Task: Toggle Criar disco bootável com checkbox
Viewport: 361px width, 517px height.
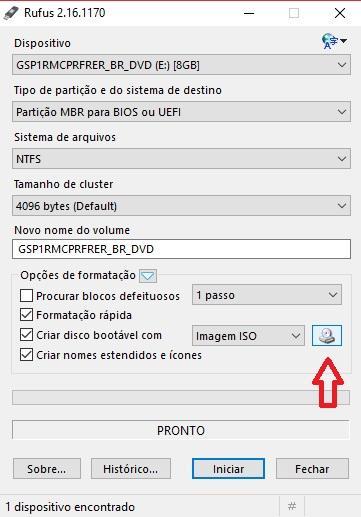Action: point(26,335)
